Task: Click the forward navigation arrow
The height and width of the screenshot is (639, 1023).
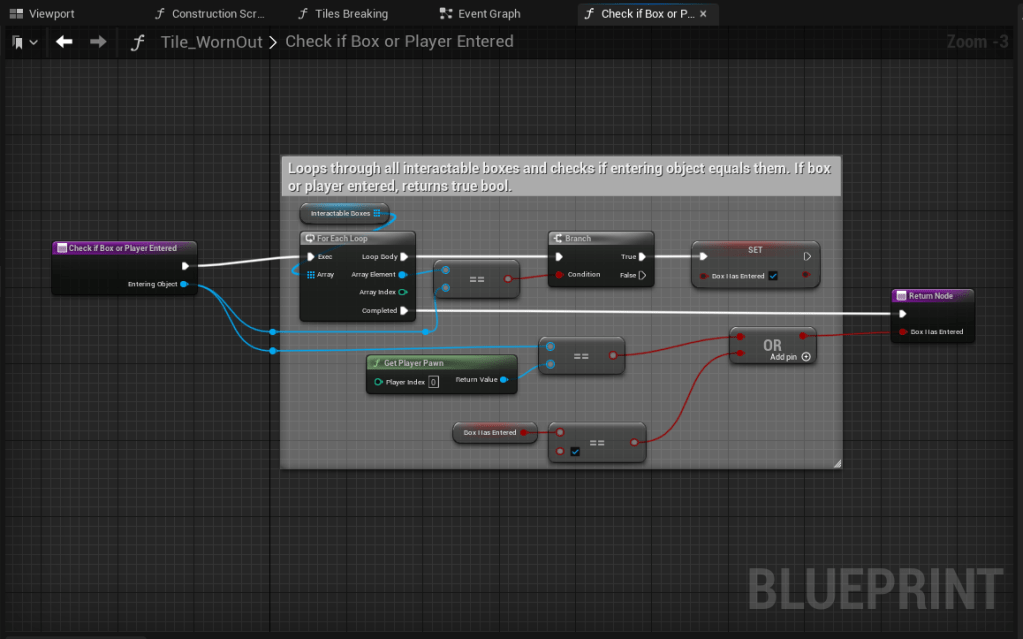Action: coord(98,42)
